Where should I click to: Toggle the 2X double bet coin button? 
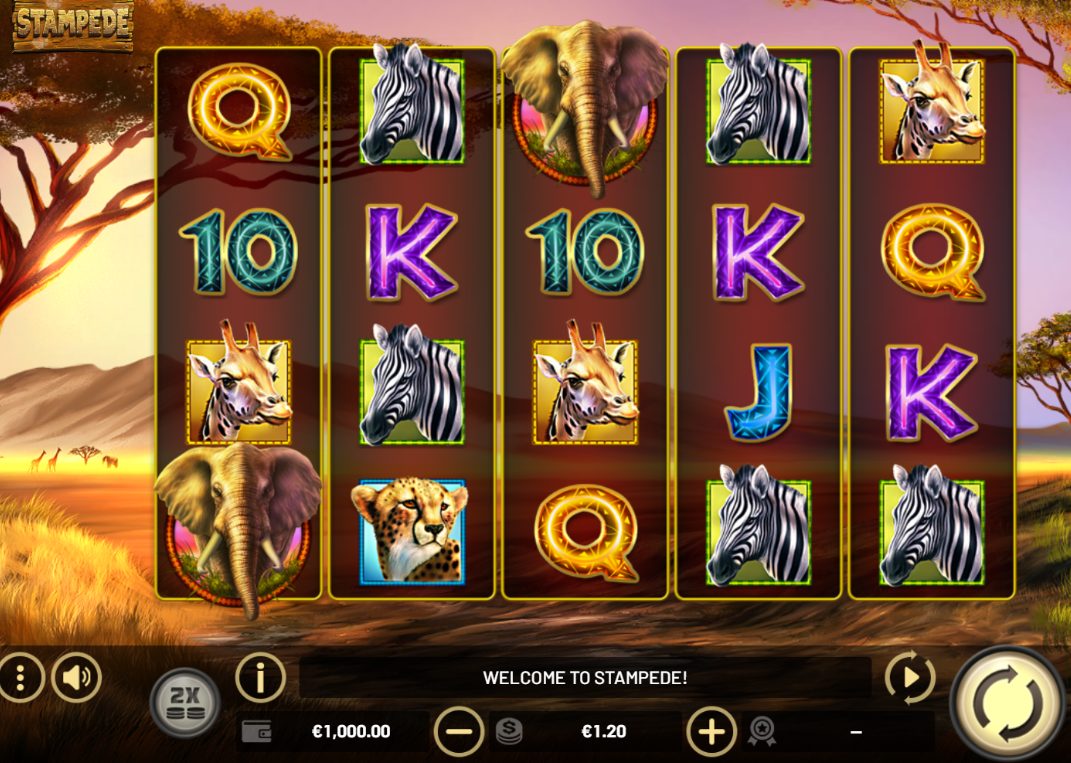coord(185,702)
